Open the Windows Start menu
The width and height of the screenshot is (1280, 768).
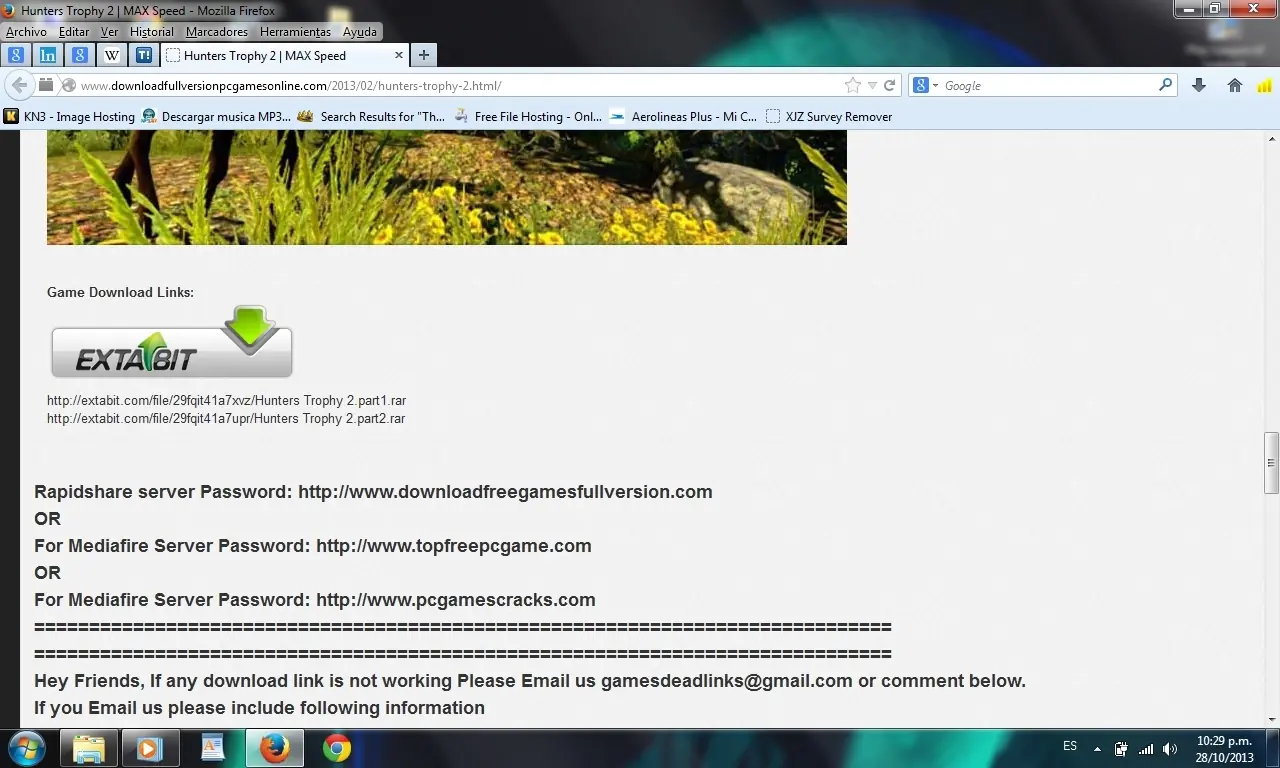[x=26, y=748]
